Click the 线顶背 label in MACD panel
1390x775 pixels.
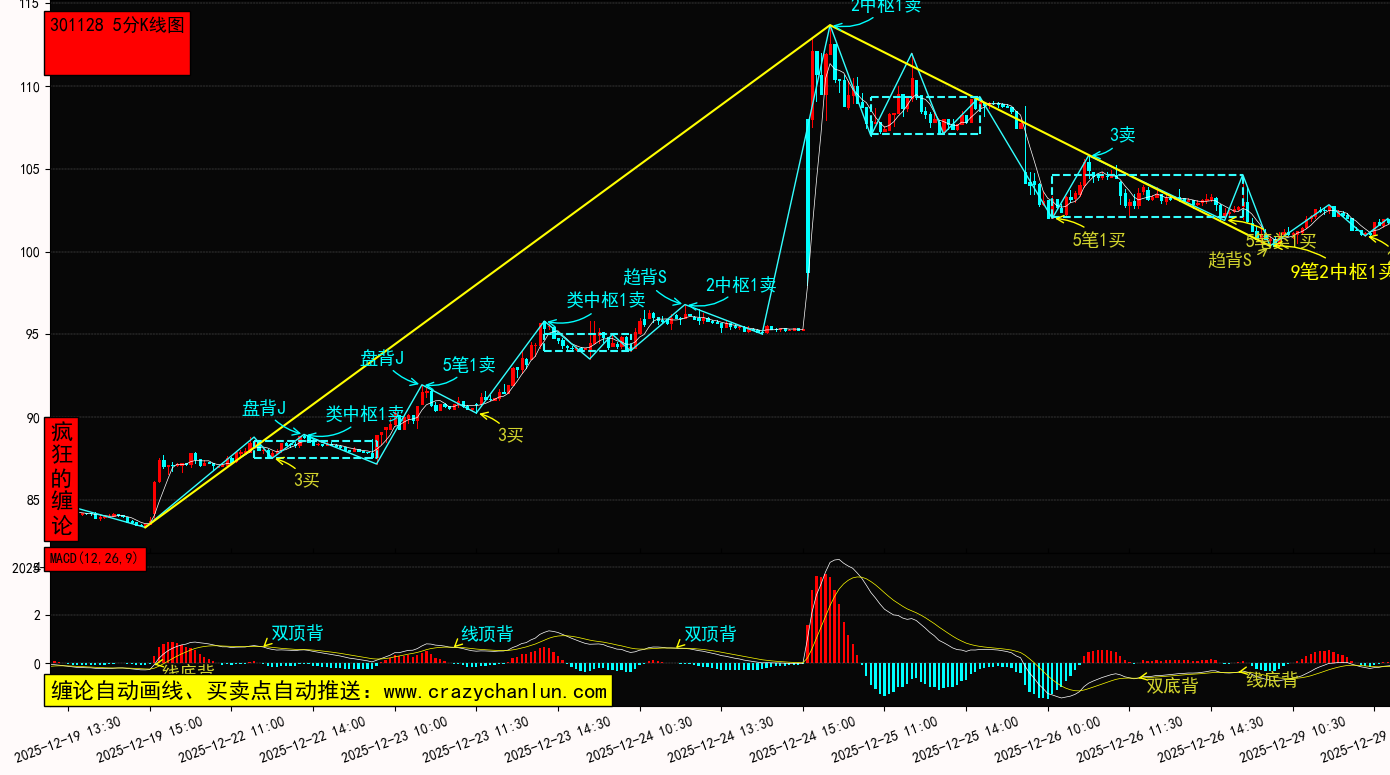click(x=487, y=634)
